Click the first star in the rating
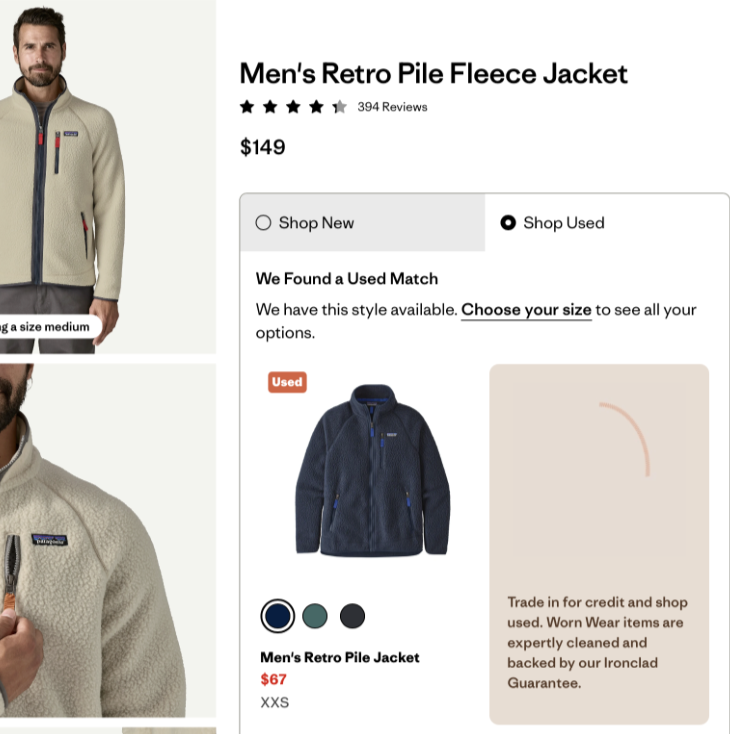Image resolution: width=730 pixels, height=734 pixels. click(x=247, y=107)
